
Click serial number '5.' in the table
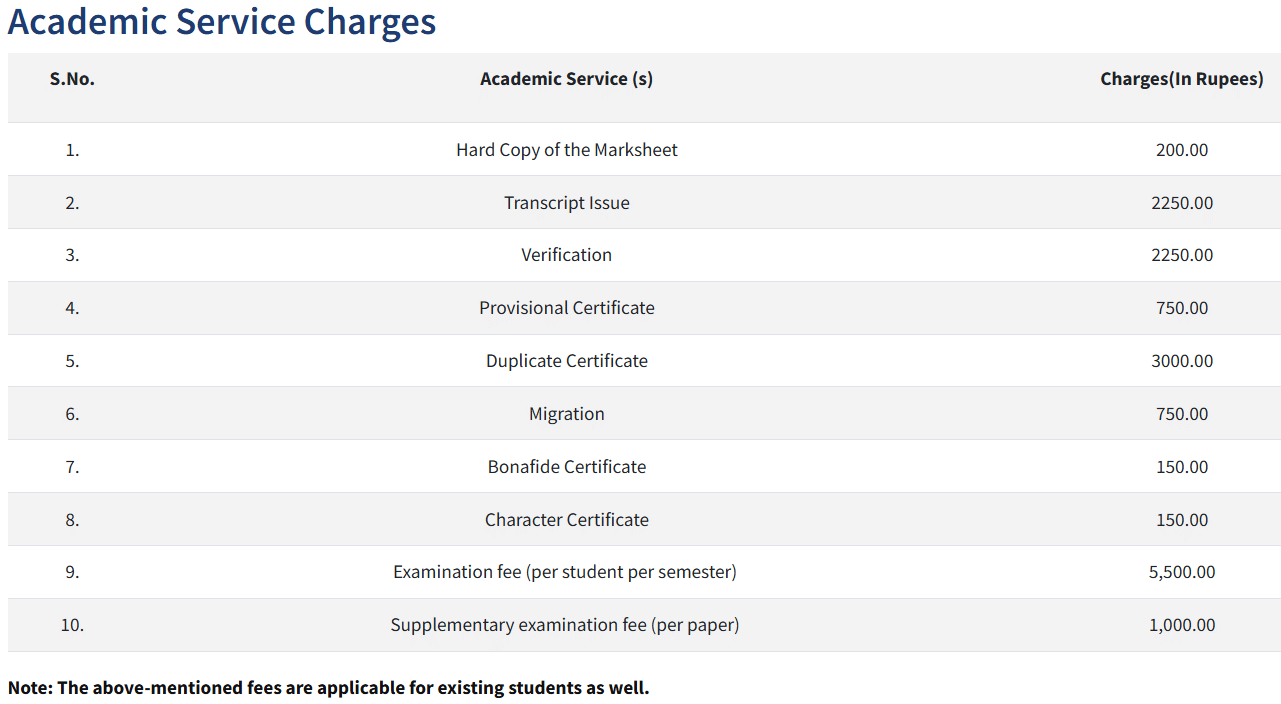[x=72, y=361]
